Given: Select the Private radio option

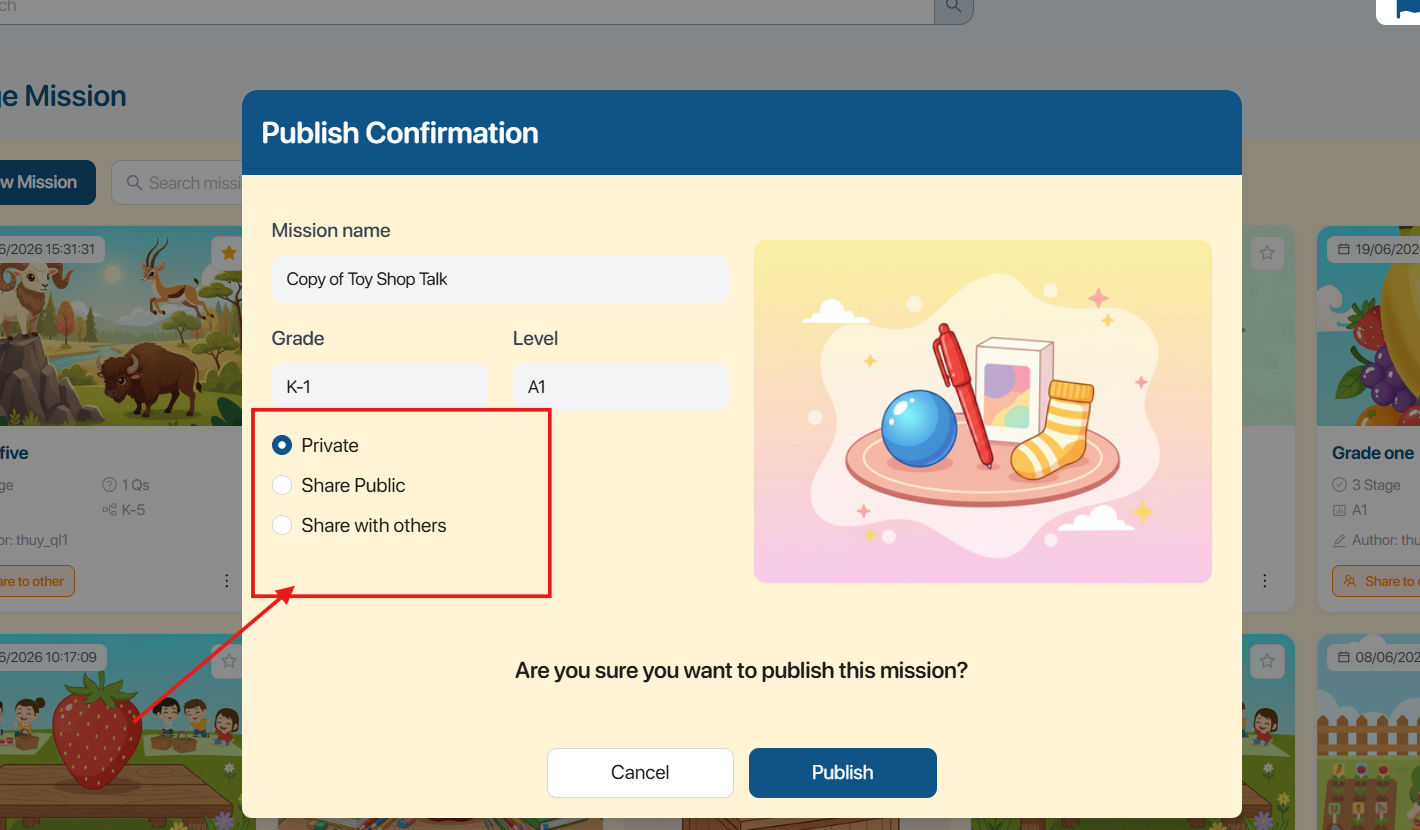Looking at the screenshot, I should click(282, 445).
